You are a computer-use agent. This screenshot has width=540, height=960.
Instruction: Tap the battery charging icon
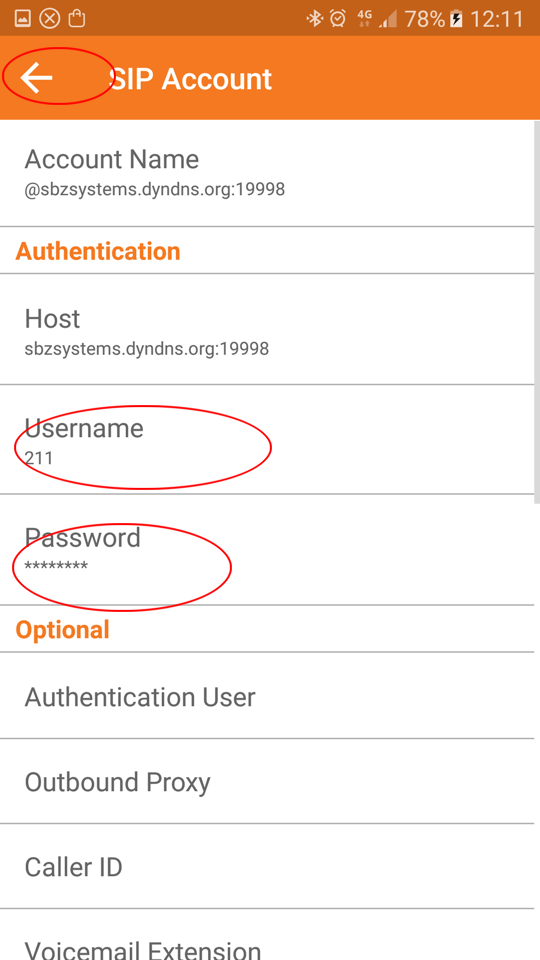[x=456, y=19]
